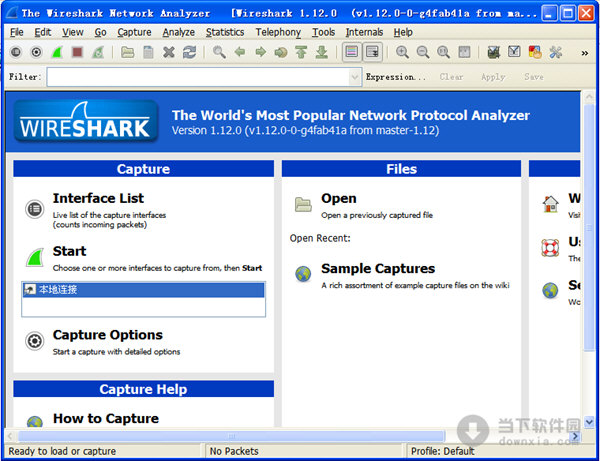Go back in packet history arrow
600x461 pixels.
pos(240,52)
